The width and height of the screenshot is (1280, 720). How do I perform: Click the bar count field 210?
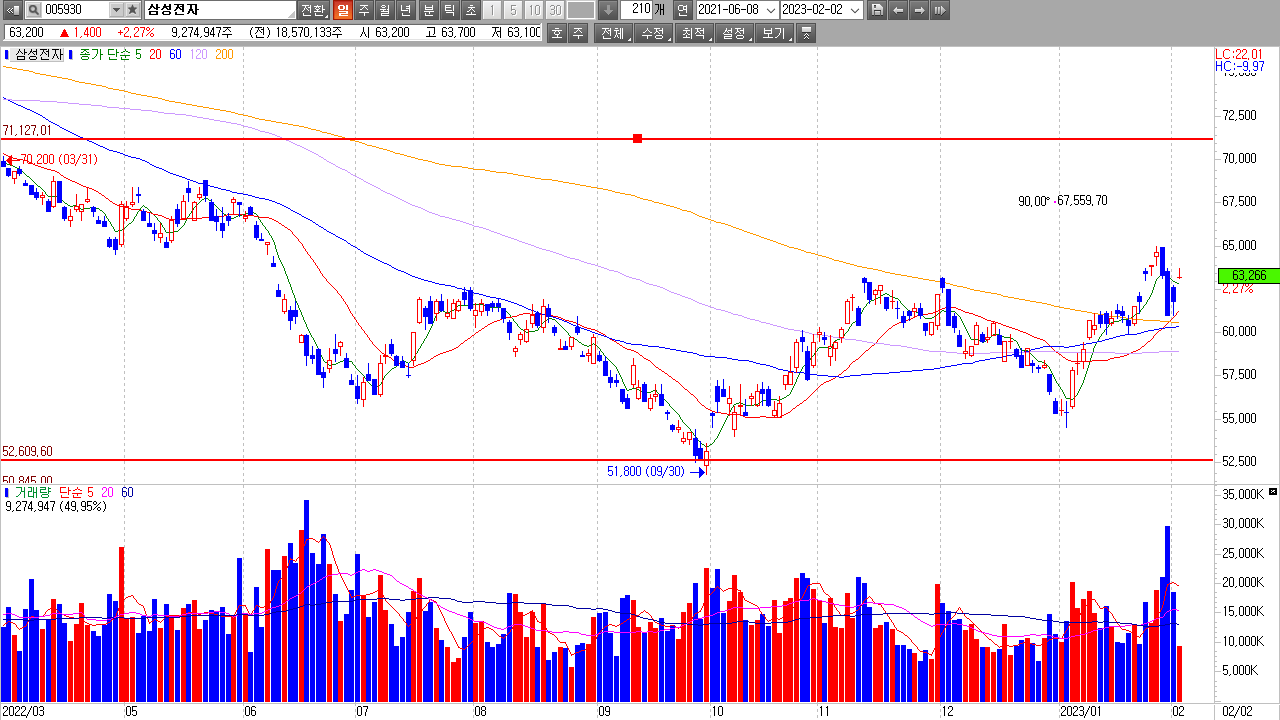636,10
